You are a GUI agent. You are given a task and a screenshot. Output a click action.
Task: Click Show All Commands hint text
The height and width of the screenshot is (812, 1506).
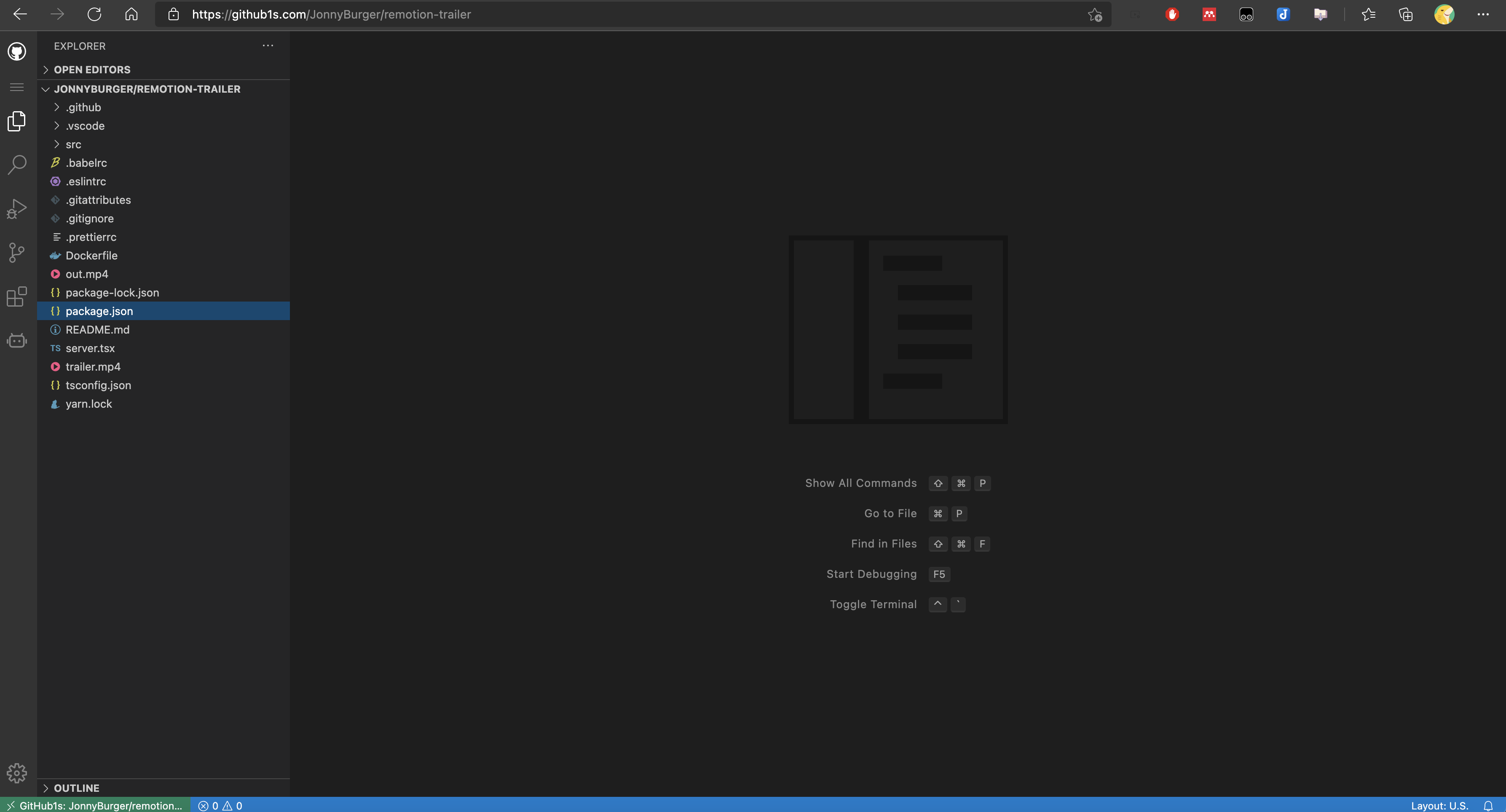(860, 483)
